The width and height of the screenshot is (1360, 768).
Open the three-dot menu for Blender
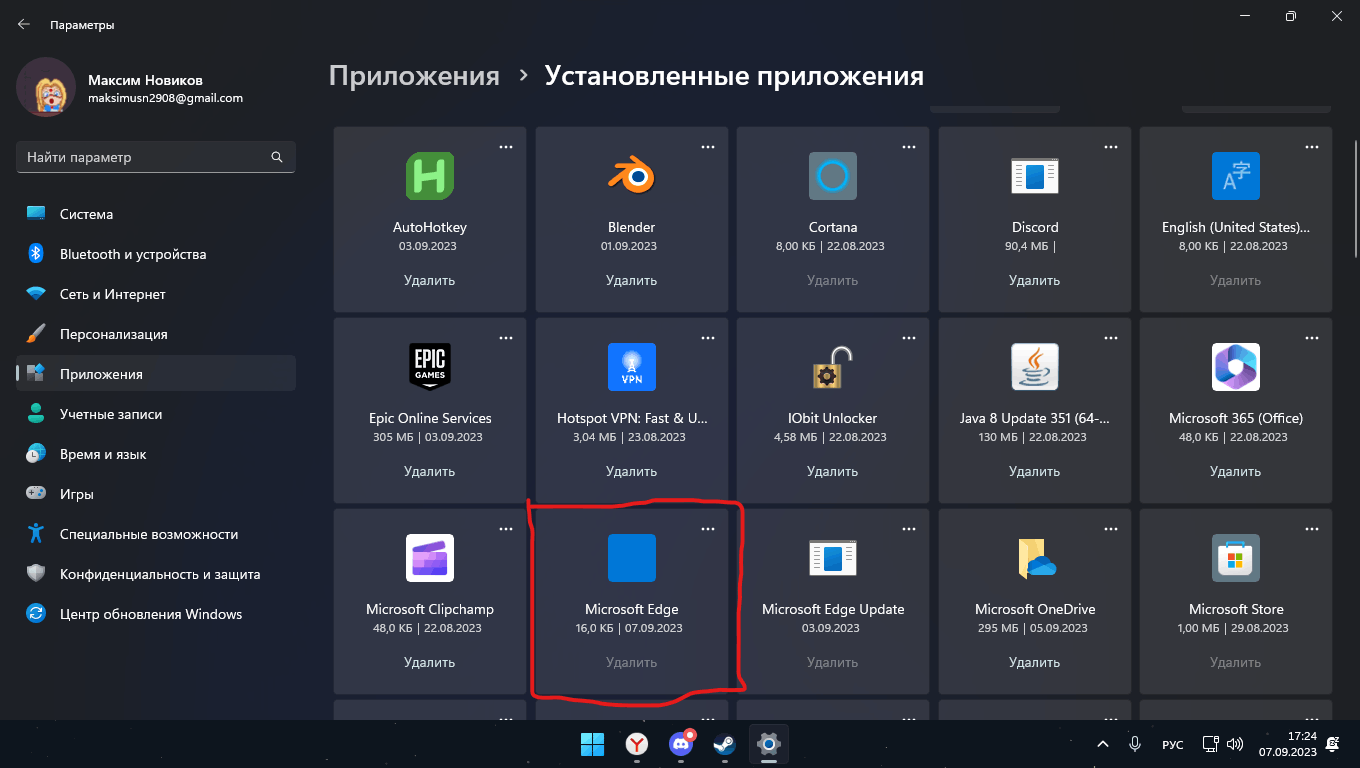pyautogui.click(x=708, y=146)
